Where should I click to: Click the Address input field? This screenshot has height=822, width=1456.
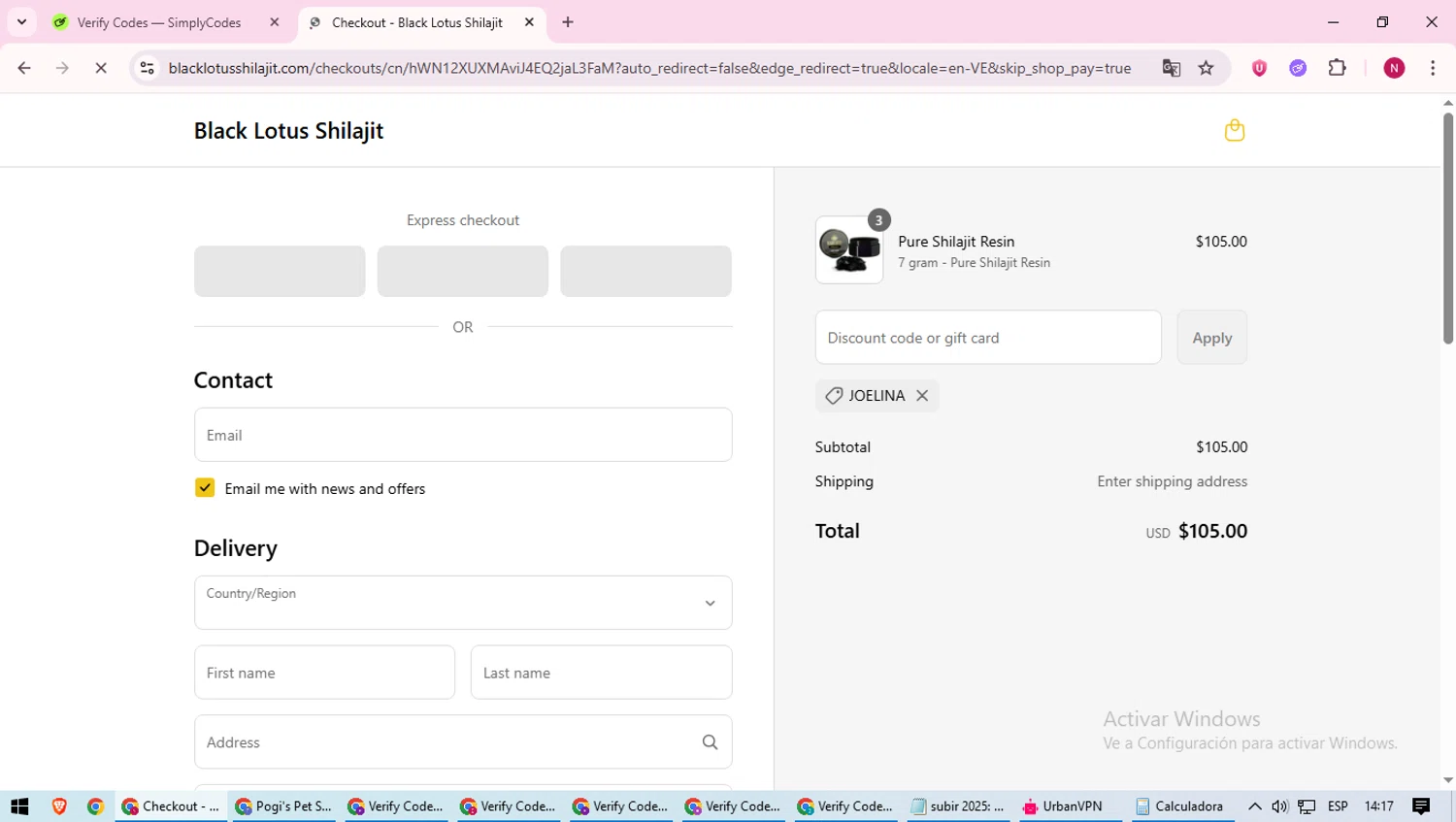pos(463,742)
